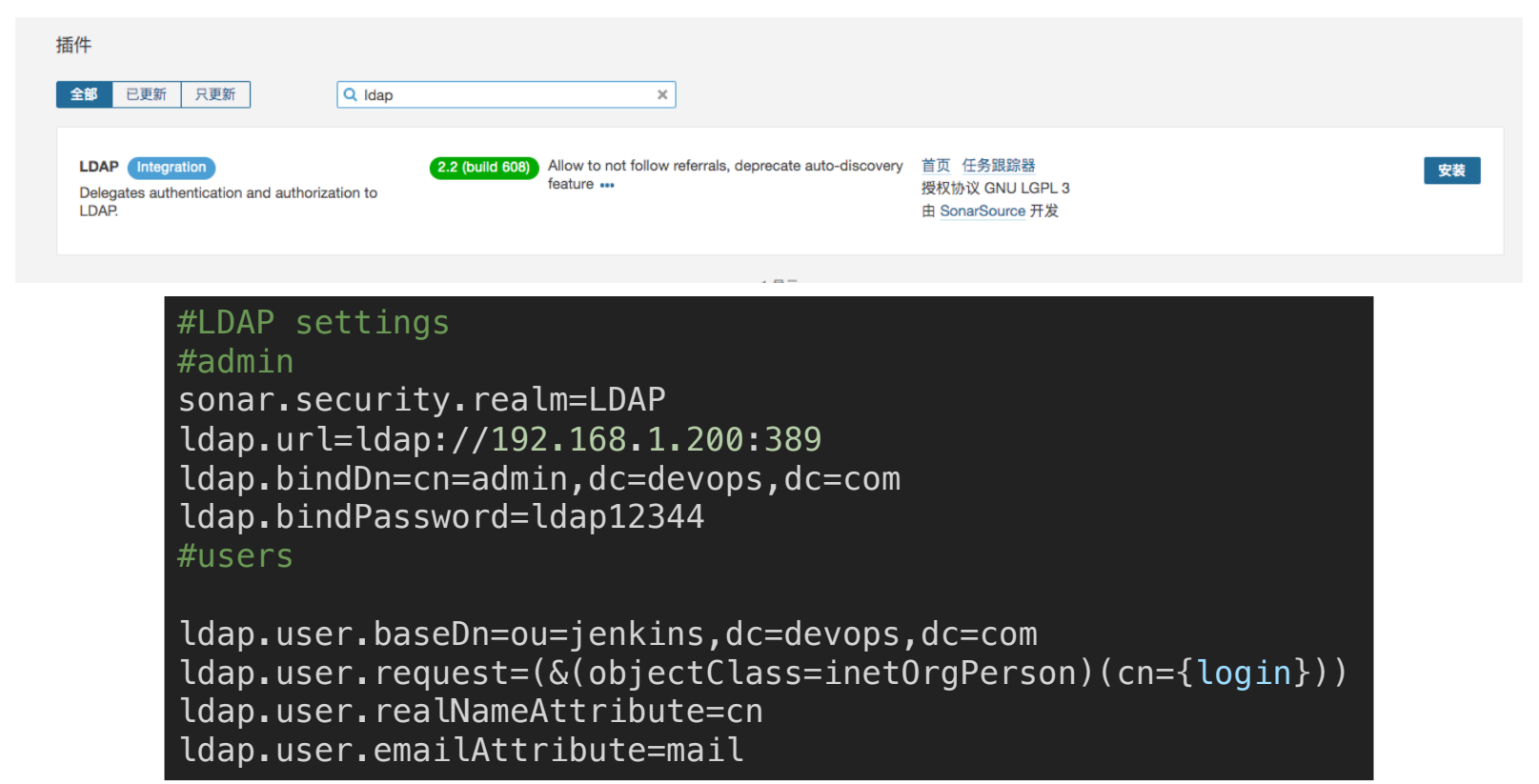Clear the ldap search with the X icon
This screenshot has width=1539, height=784.
tap(662, 94)
